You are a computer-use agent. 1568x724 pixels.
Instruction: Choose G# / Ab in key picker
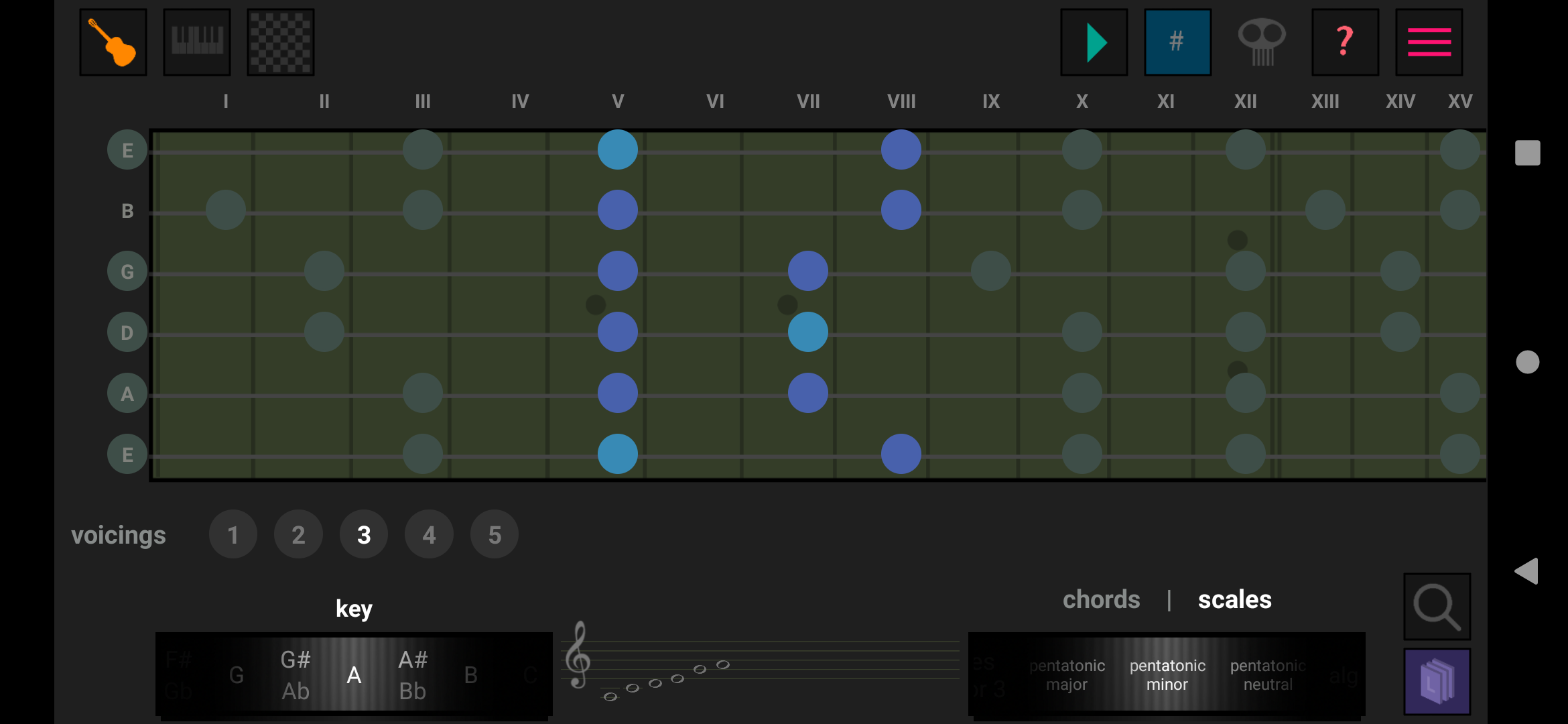point(296,675)
